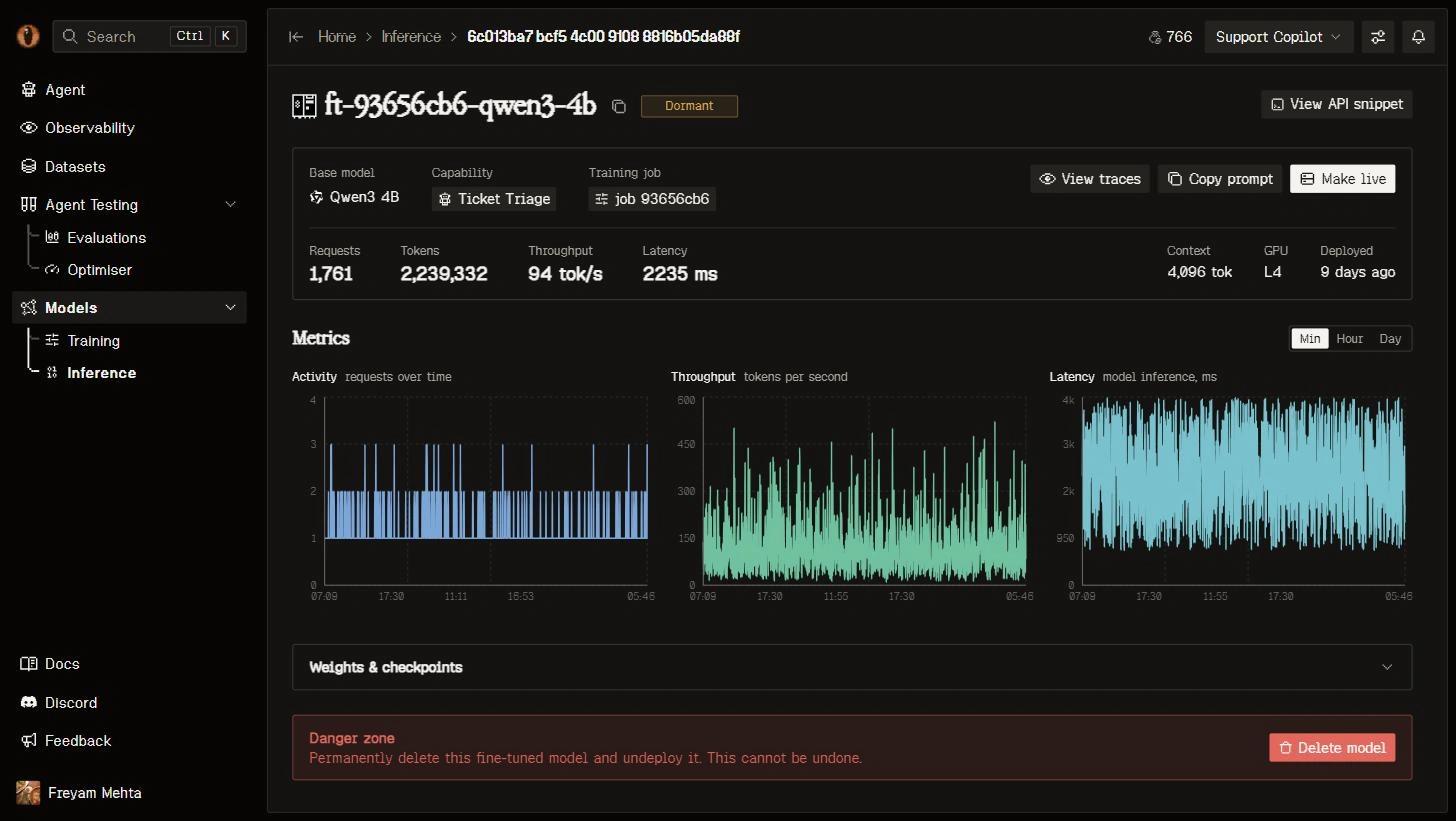Click View API snippet button
1456x821 pixels.
pyautogui.click(x=1337, y=104)
